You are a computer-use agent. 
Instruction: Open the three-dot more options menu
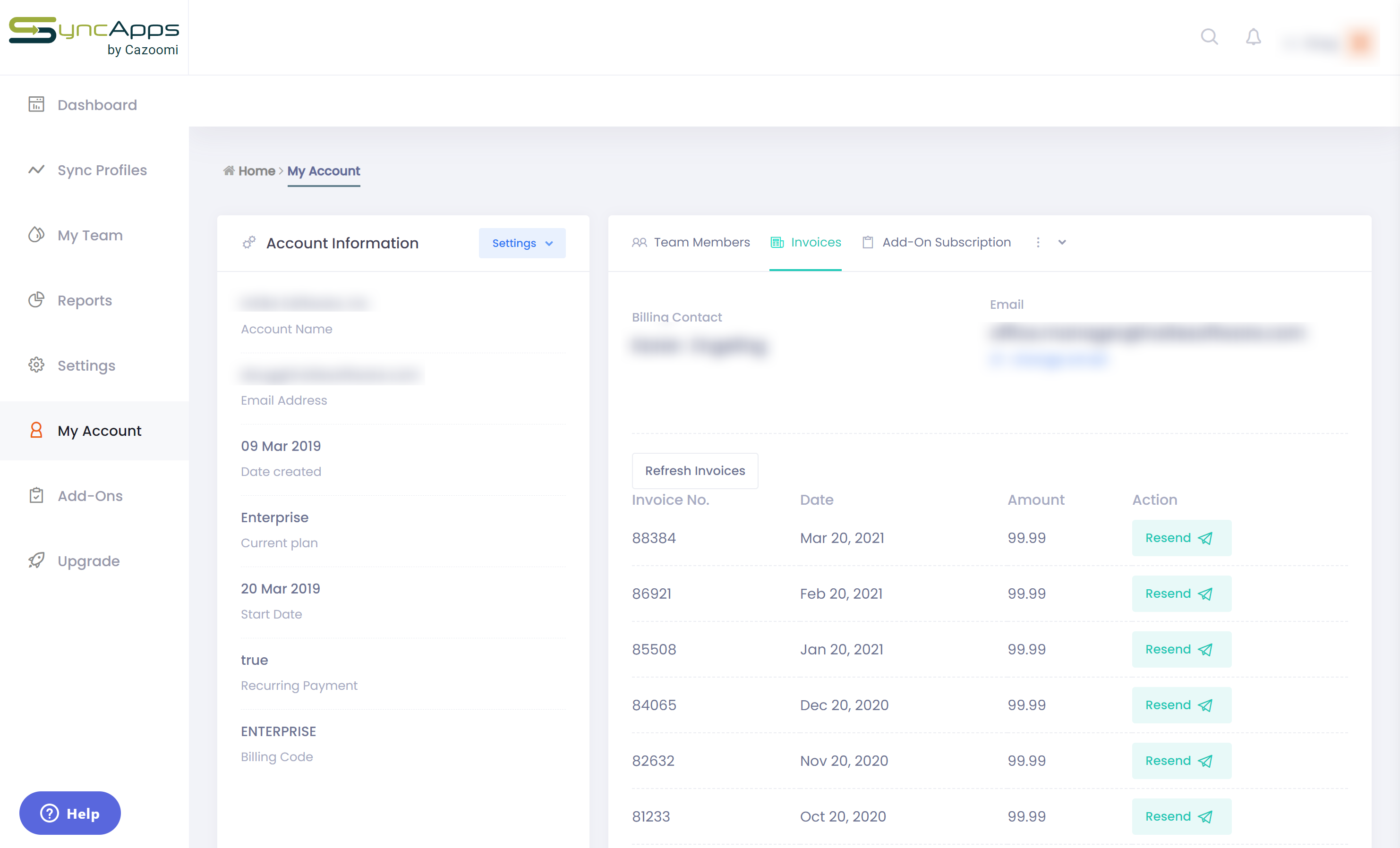[x=1038, y=243]
